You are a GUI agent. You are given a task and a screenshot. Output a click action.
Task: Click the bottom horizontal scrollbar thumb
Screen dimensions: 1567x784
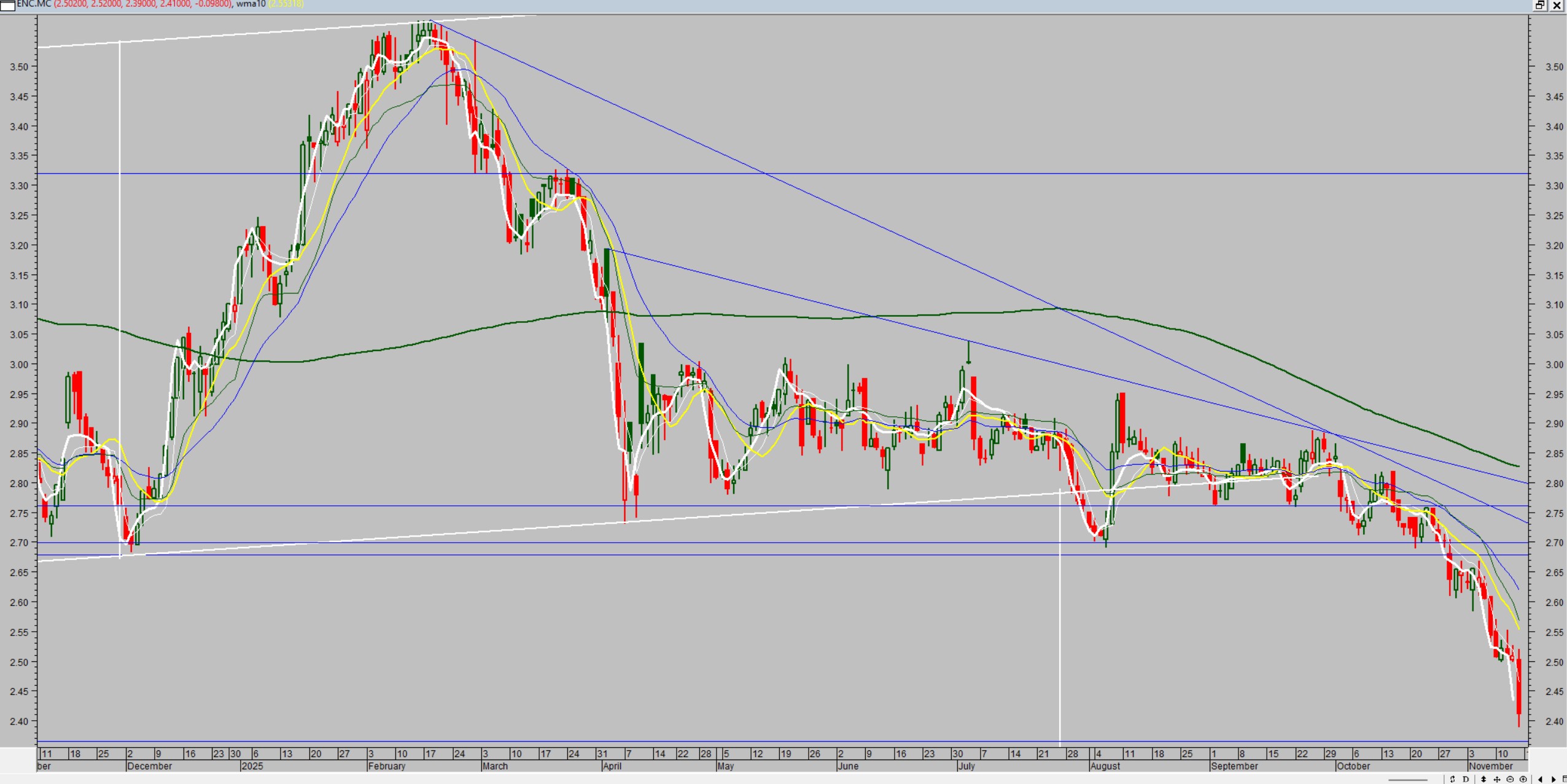click(x=1407, y=780)
